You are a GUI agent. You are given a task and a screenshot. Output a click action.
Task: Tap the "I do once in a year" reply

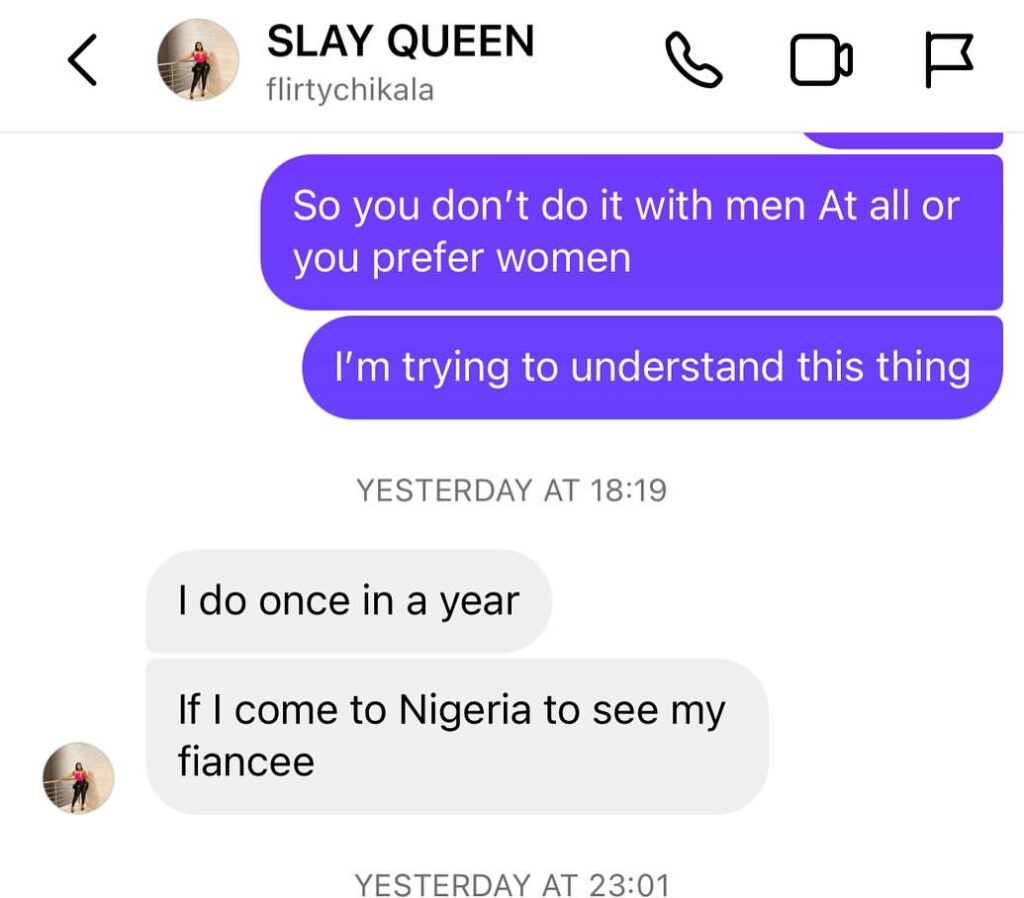pyautogui.click(x=348, y=601)
